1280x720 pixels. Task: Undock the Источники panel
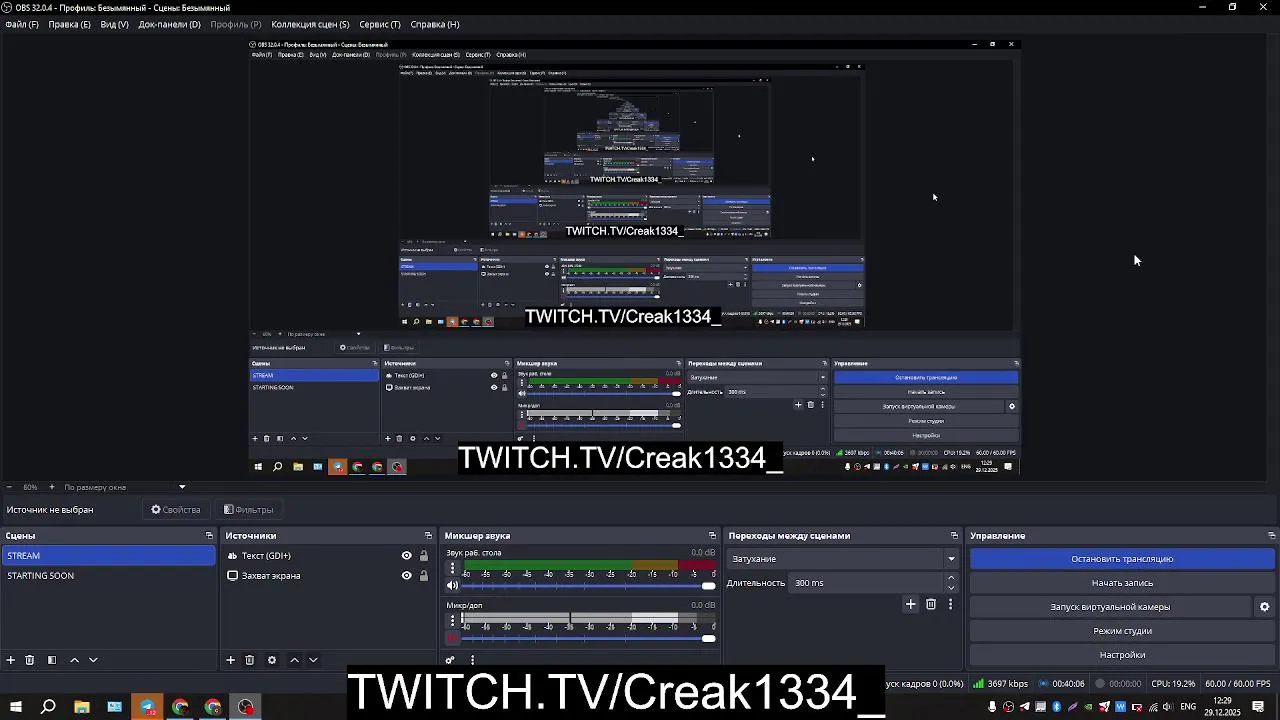pyautogui.click(x=428, y=536)
